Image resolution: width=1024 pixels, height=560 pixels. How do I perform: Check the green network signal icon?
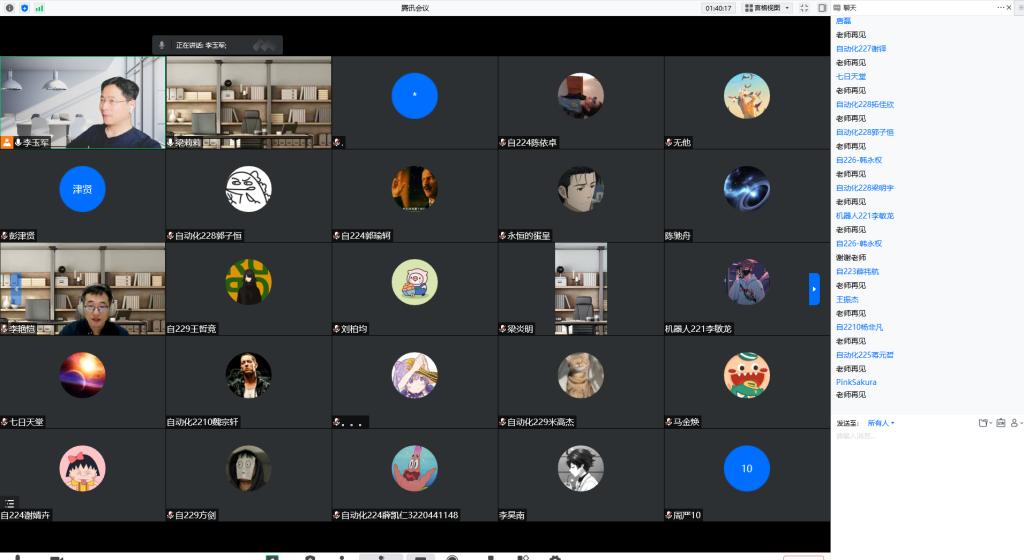39,7
